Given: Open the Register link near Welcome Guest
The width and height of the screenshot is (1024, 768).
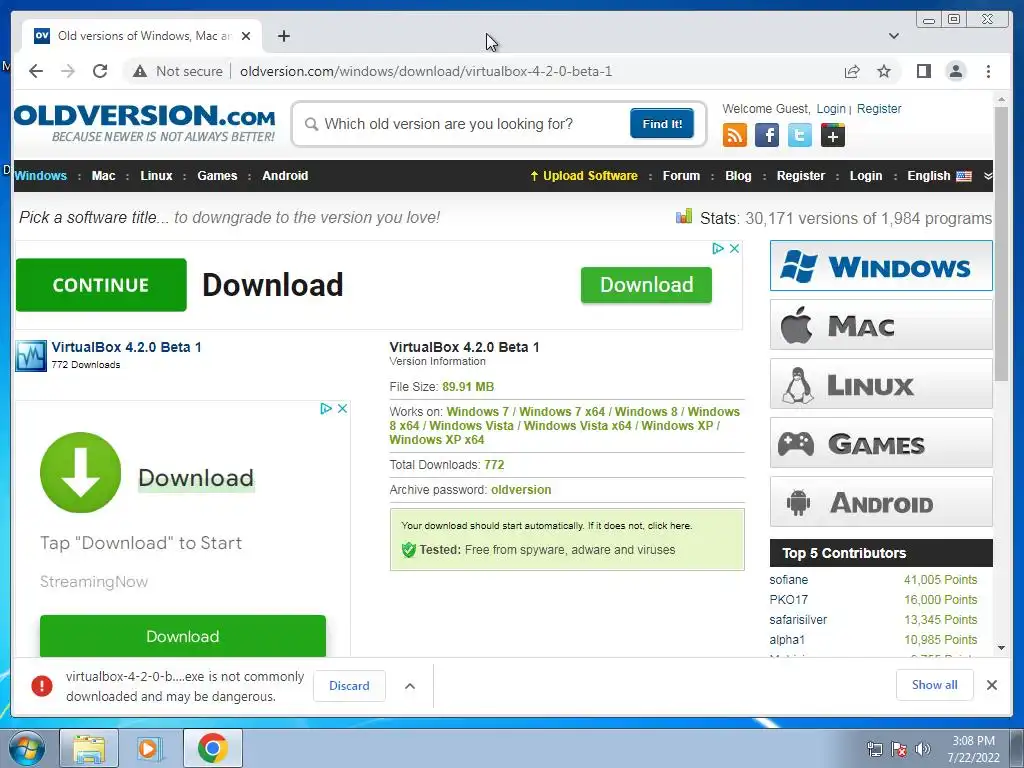Looking at the screenshot, I should pyautogui.click(x=878, y=109).
